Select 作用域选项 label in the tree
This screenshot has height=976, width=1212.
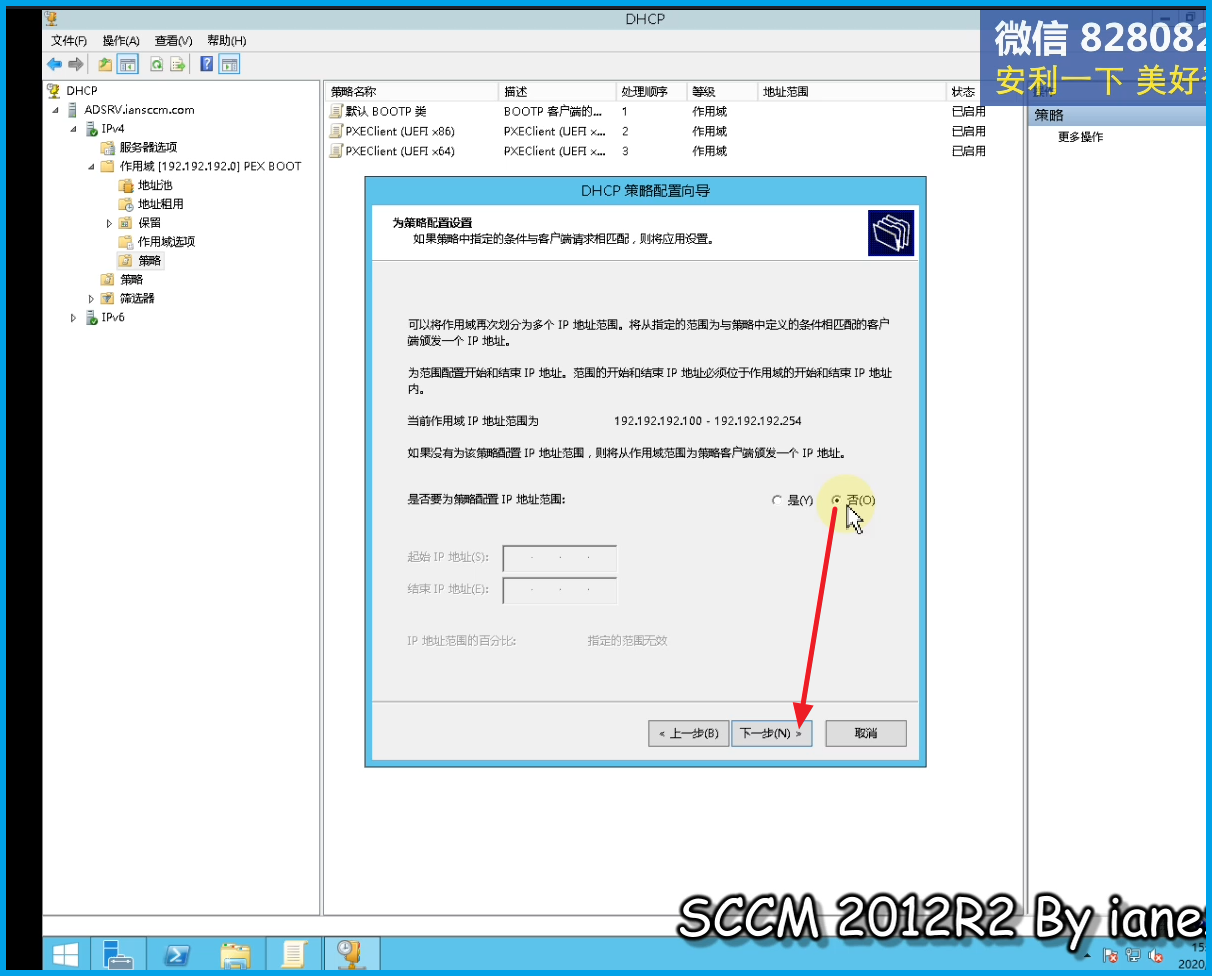[x=166, y=242]
